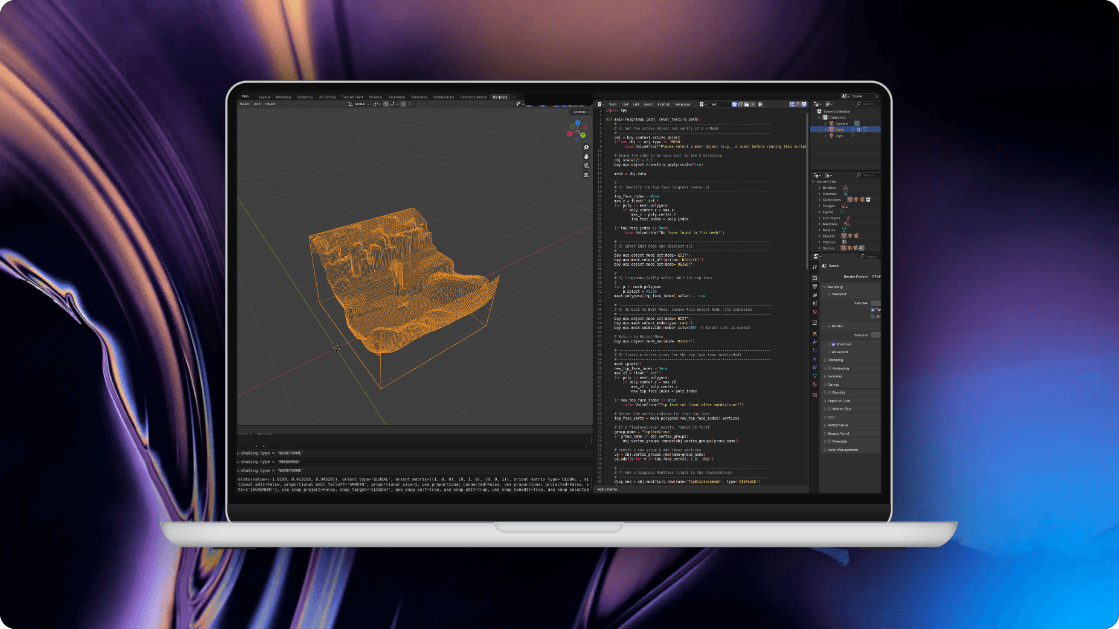Image resolution: width=1119 pixels, height=629 pixels.
Task: Switch to the Layout workspace tab
Action: (264, 96)
